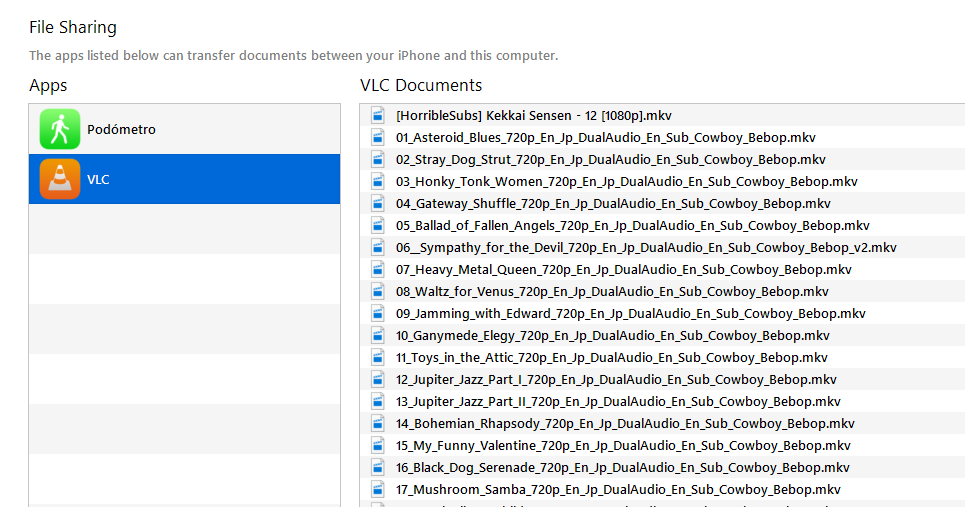
Task: Select the 02_Stray_Dog_Strut file name
Action: (610, 159)
